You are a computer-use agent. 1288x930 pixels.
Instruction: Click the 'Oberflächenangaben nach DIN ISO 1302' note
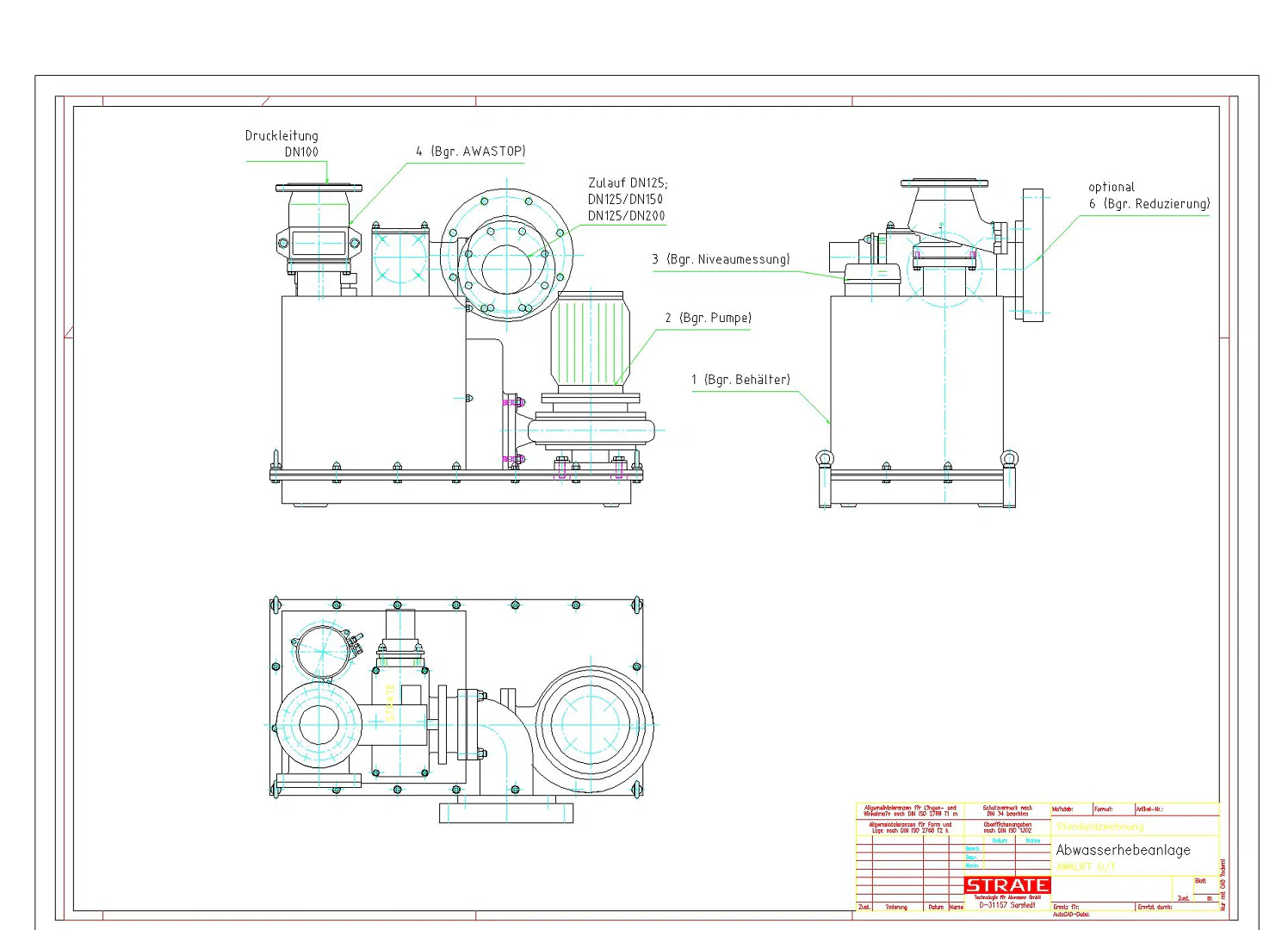pos(1007,828)
